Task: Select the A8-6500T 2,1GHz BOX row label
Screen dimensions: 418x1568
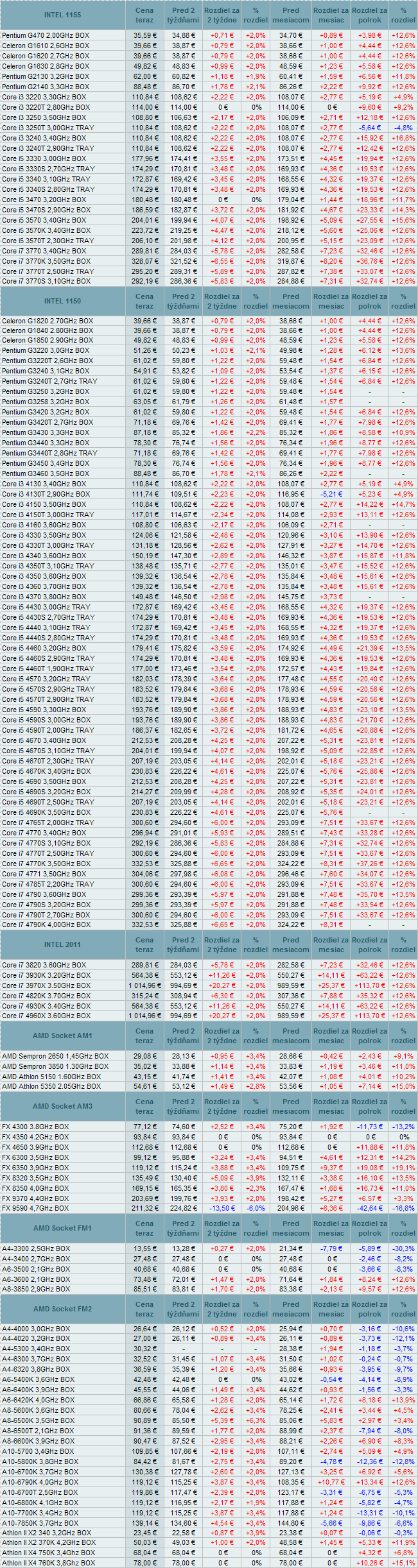Action: click(38, 1432)
